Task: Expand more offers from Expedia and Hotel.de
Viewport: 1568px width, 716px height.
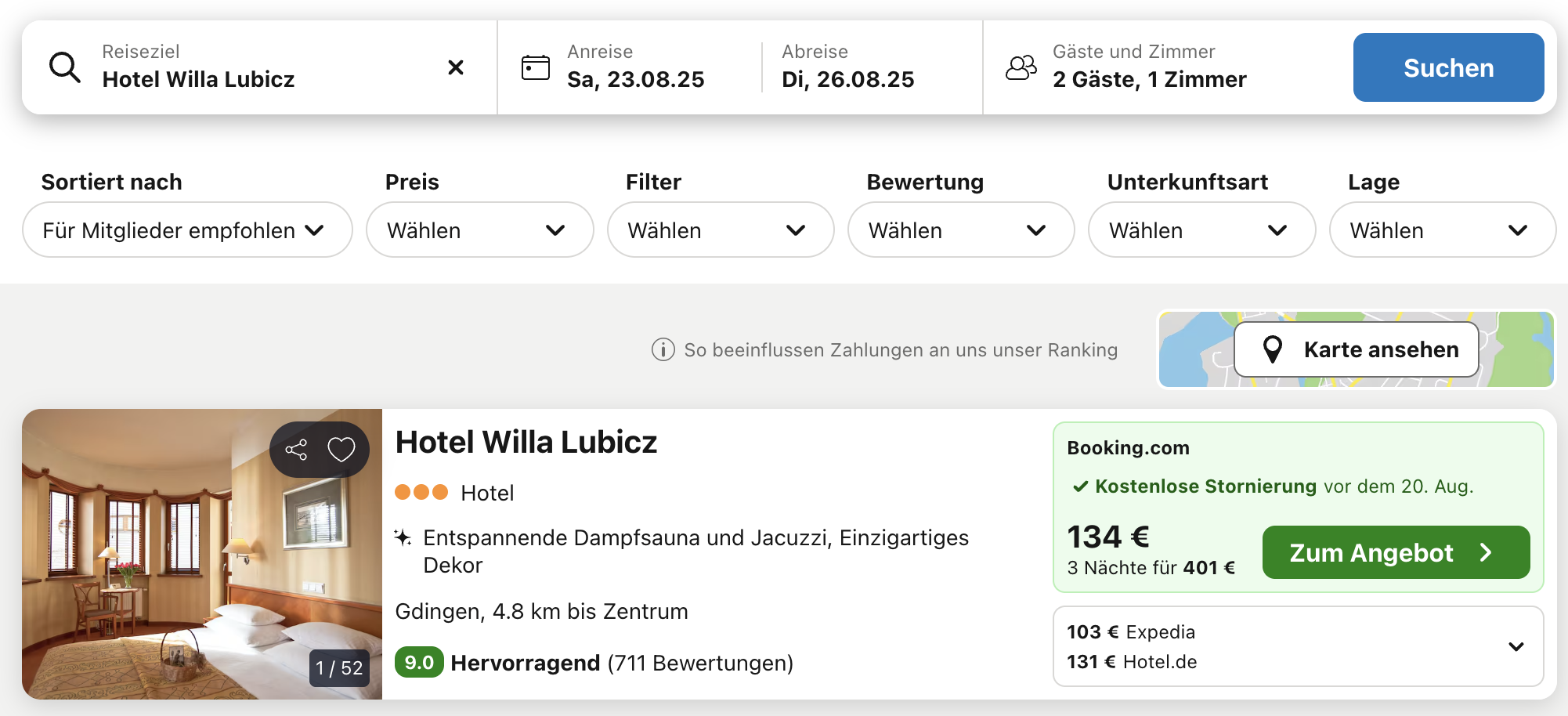Action: click(1516, 646)
